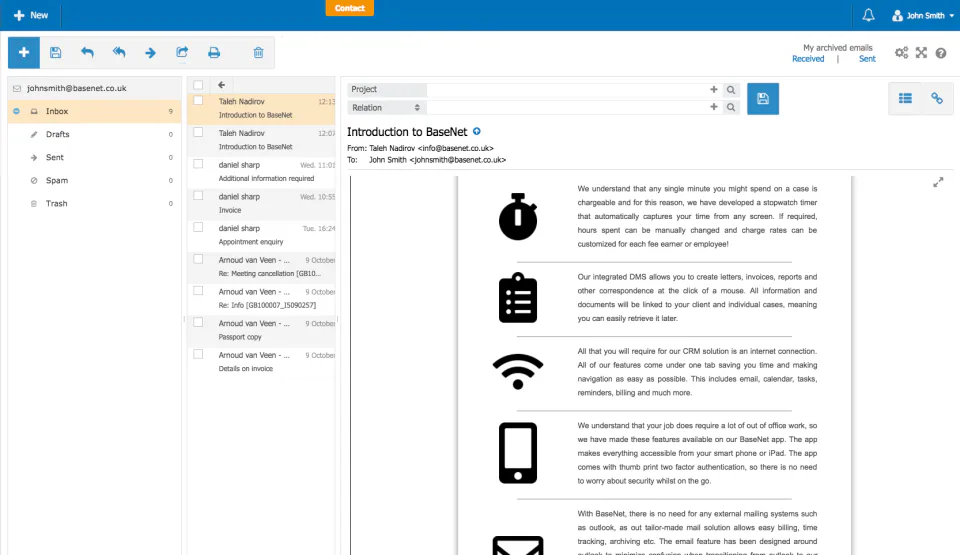Open the Spam folder
The height and width of the screenshot is (555, 960).
pos(94,181)
